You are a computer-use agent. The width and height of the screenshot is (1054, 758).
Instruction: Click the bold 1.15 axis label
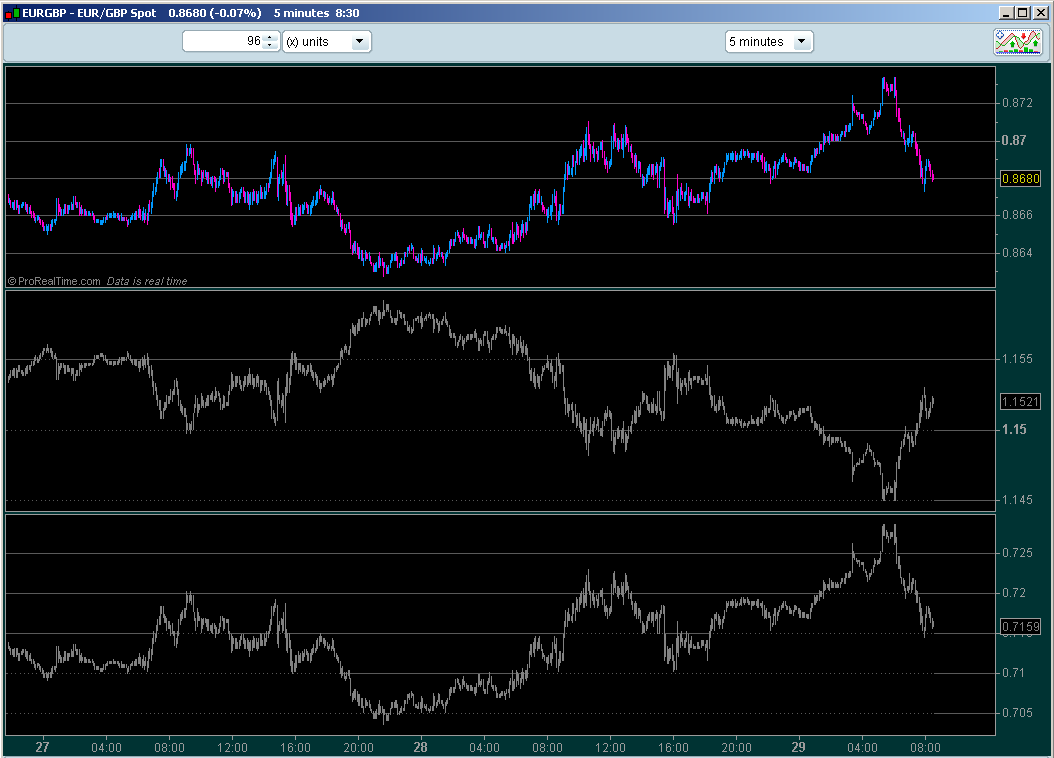point(1014,429)
